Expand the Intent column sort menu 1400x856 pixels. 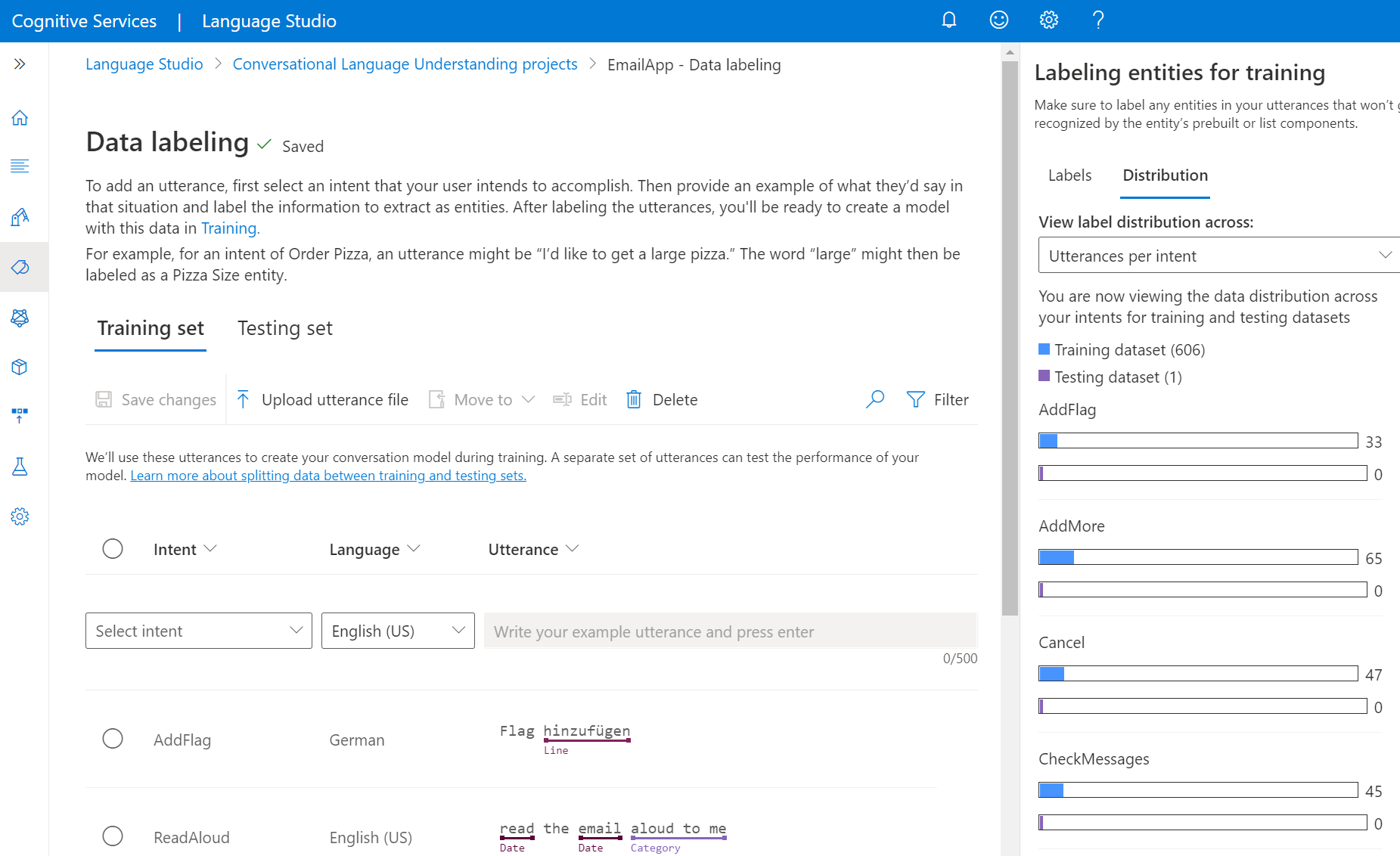coord(210,548)
